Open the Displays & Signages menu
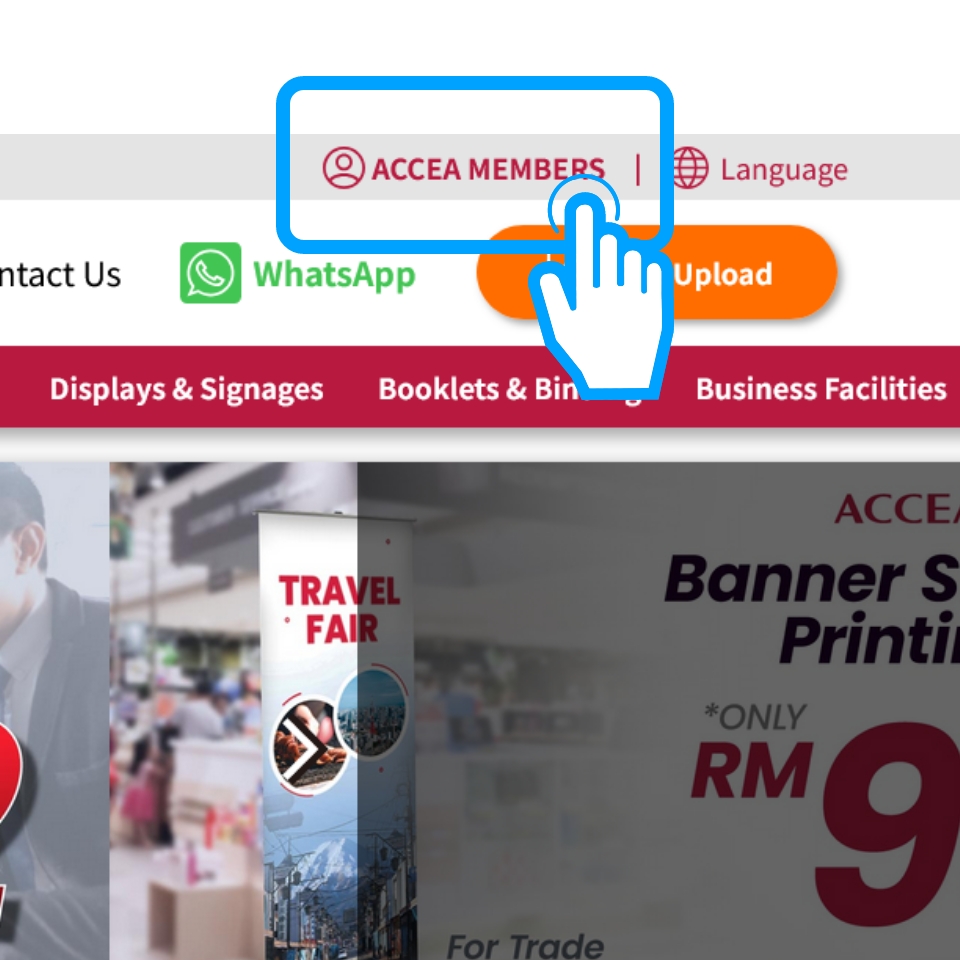Viewport: 960px width, 960px height. tap(186, 389)
